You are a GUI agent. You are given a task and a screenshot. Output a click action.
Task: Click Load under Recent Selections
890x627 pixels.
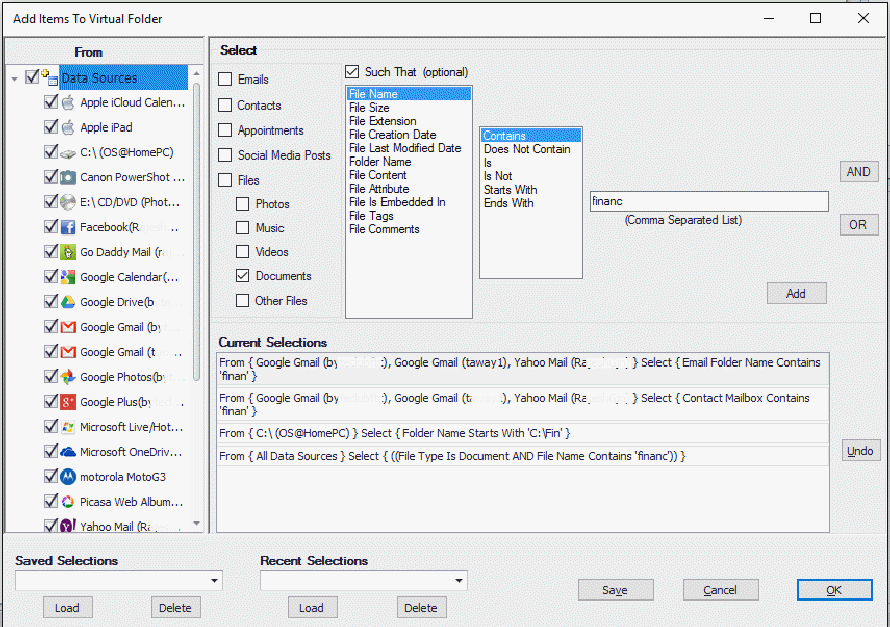312,608
